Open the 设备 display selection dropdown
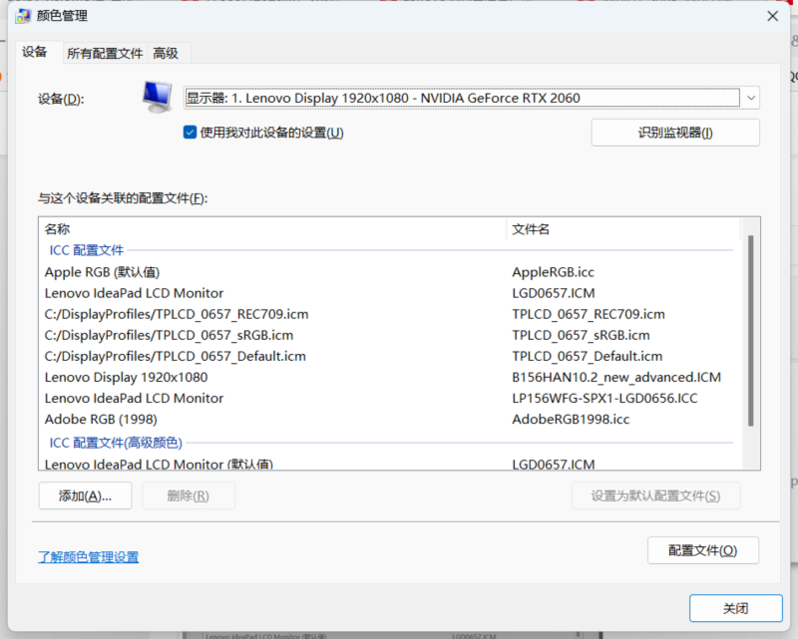The width and height of the screenshot is (798, 639). tap(472, 98)
